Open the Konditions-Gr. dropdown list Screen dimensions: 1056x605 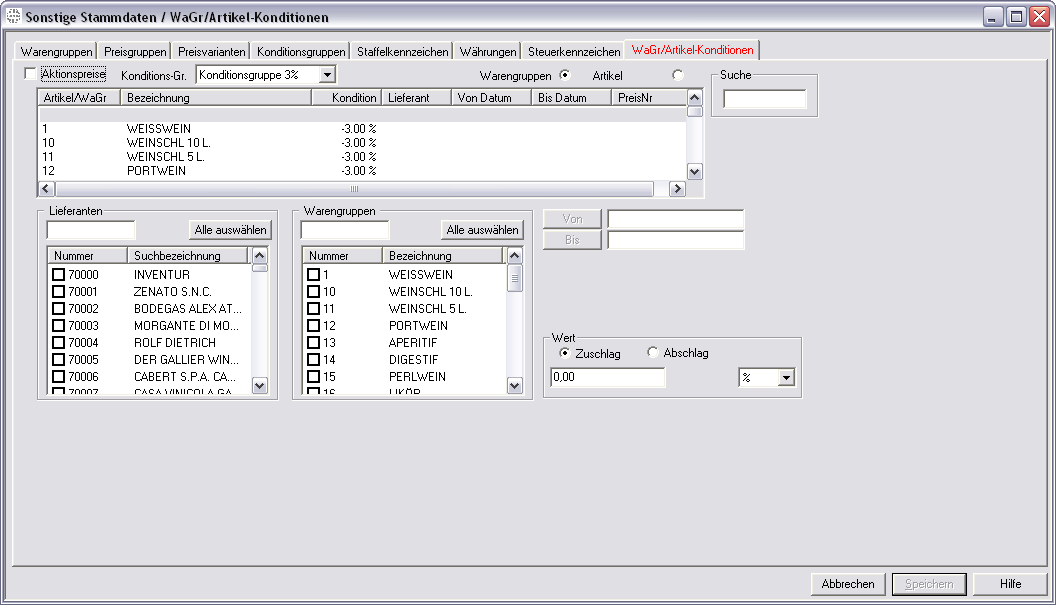coord(326,75)
